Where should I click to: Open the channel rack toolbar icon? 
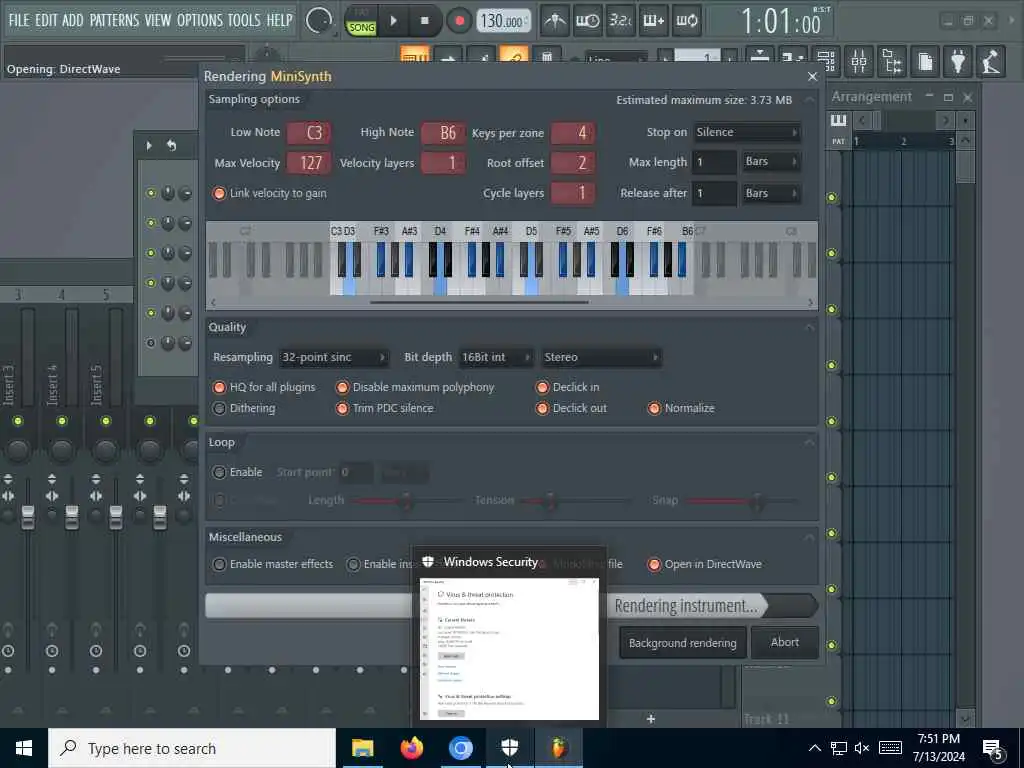point(825,61)
